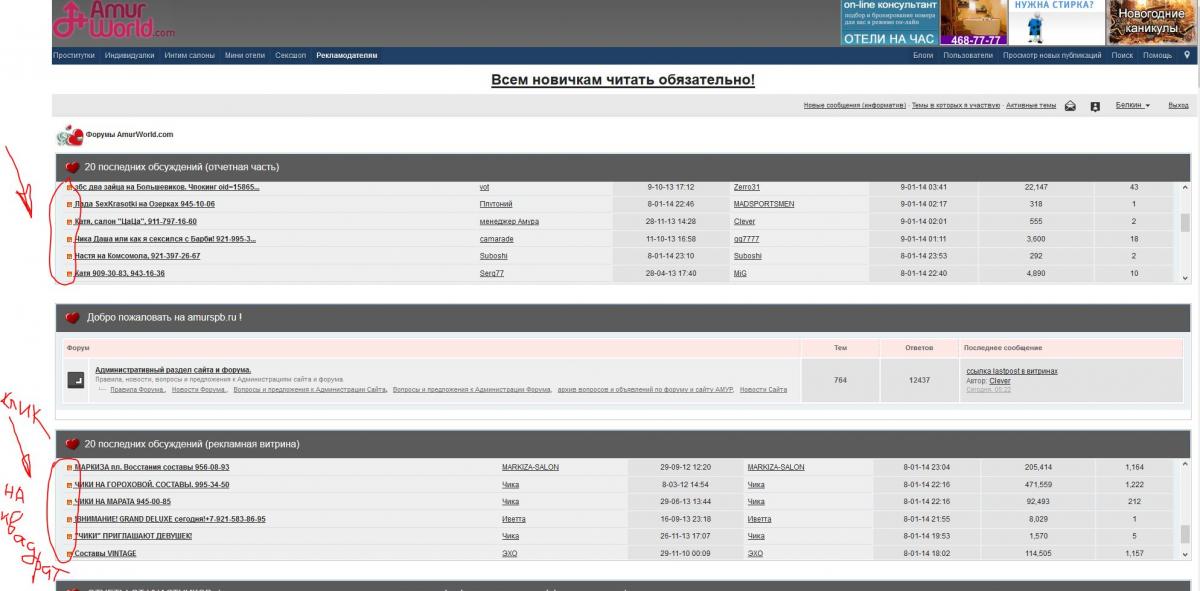Viewport: 1200px width, 591px height.
Task: Click the discussions list vertical scrollbar
Action: tap(1186, 222)
